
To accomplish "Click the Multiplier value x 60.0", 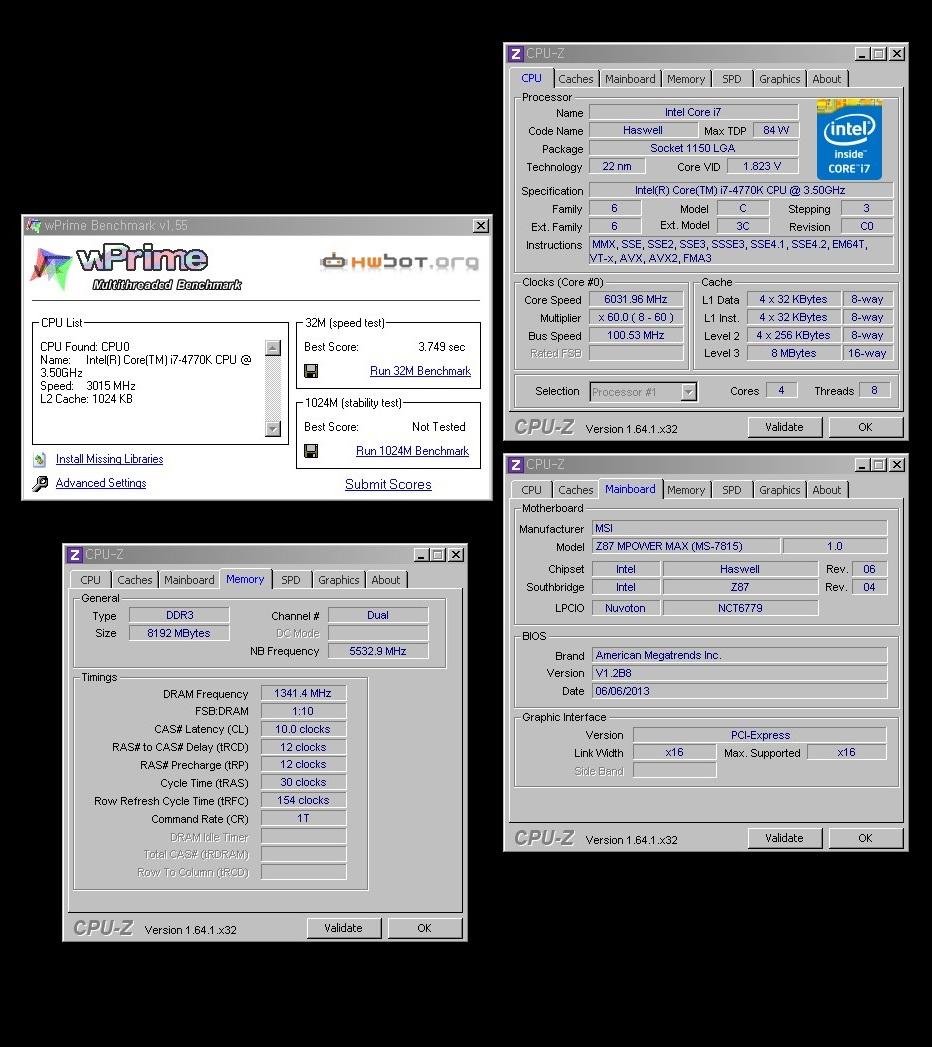I will tap(636, 318).
